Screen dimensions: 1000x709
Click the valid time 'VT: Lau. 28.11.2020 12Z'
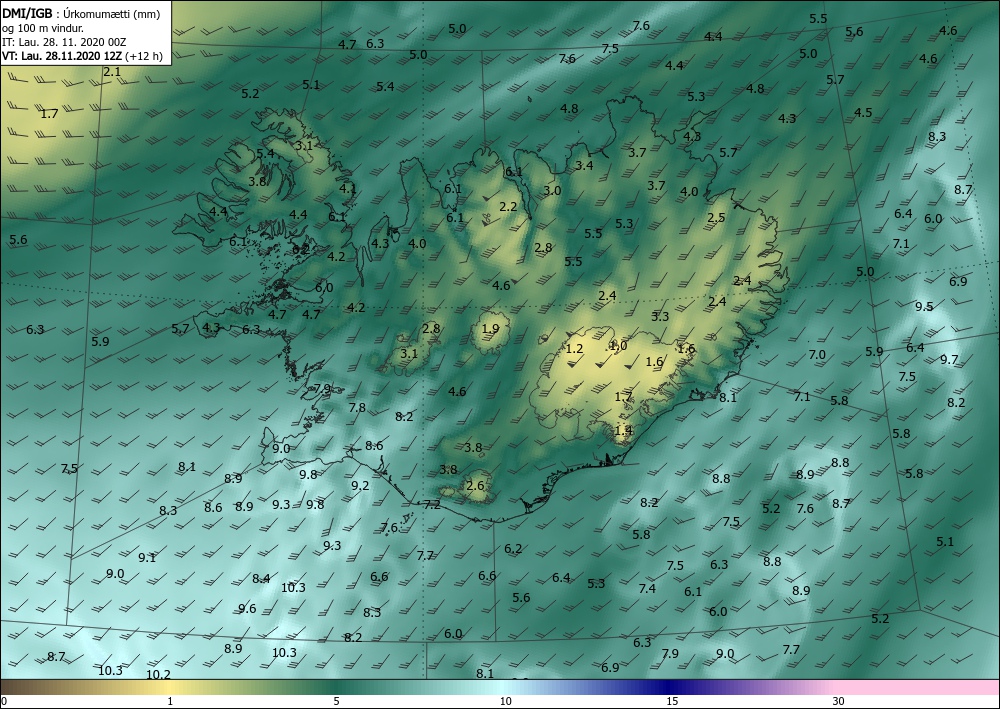pyautogui.click(x=62, y=56)
